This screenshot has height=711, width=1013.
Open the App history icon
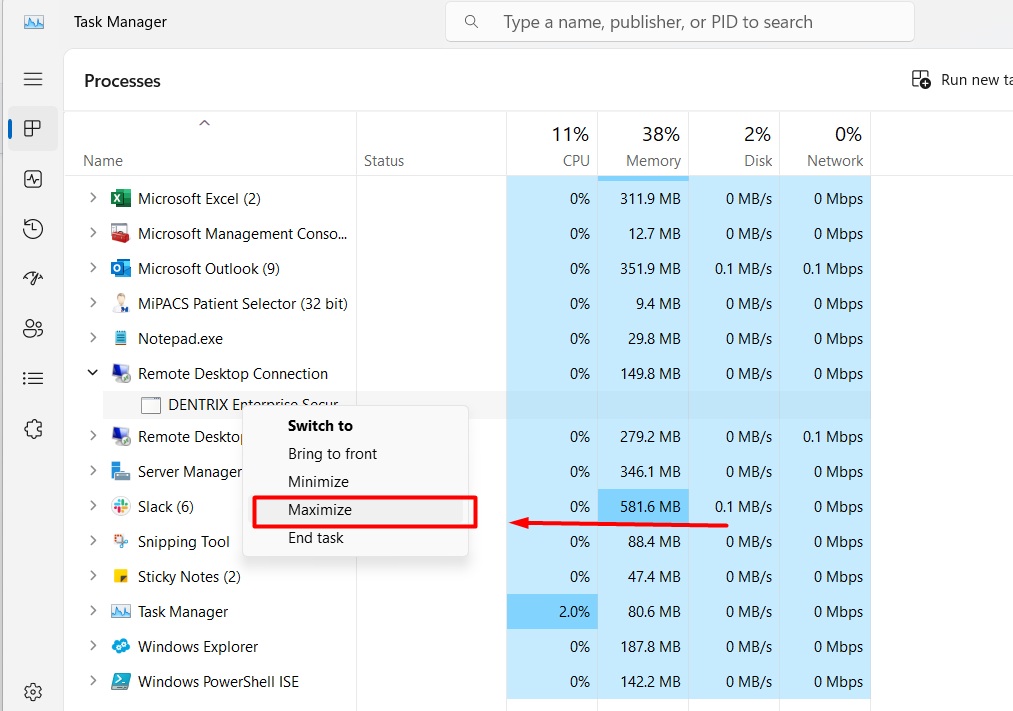(x=33, y=229)
